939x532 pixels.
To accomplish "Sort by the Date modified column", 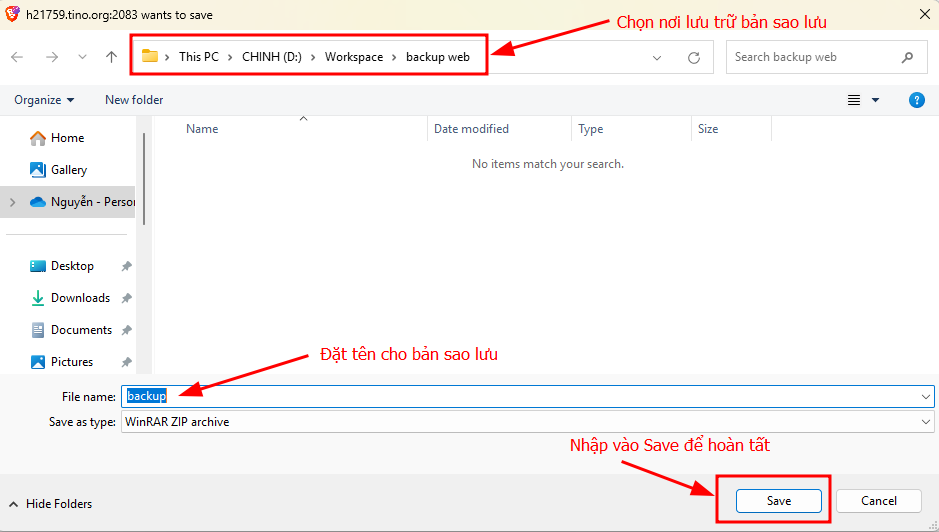I will tap(471, 129).
